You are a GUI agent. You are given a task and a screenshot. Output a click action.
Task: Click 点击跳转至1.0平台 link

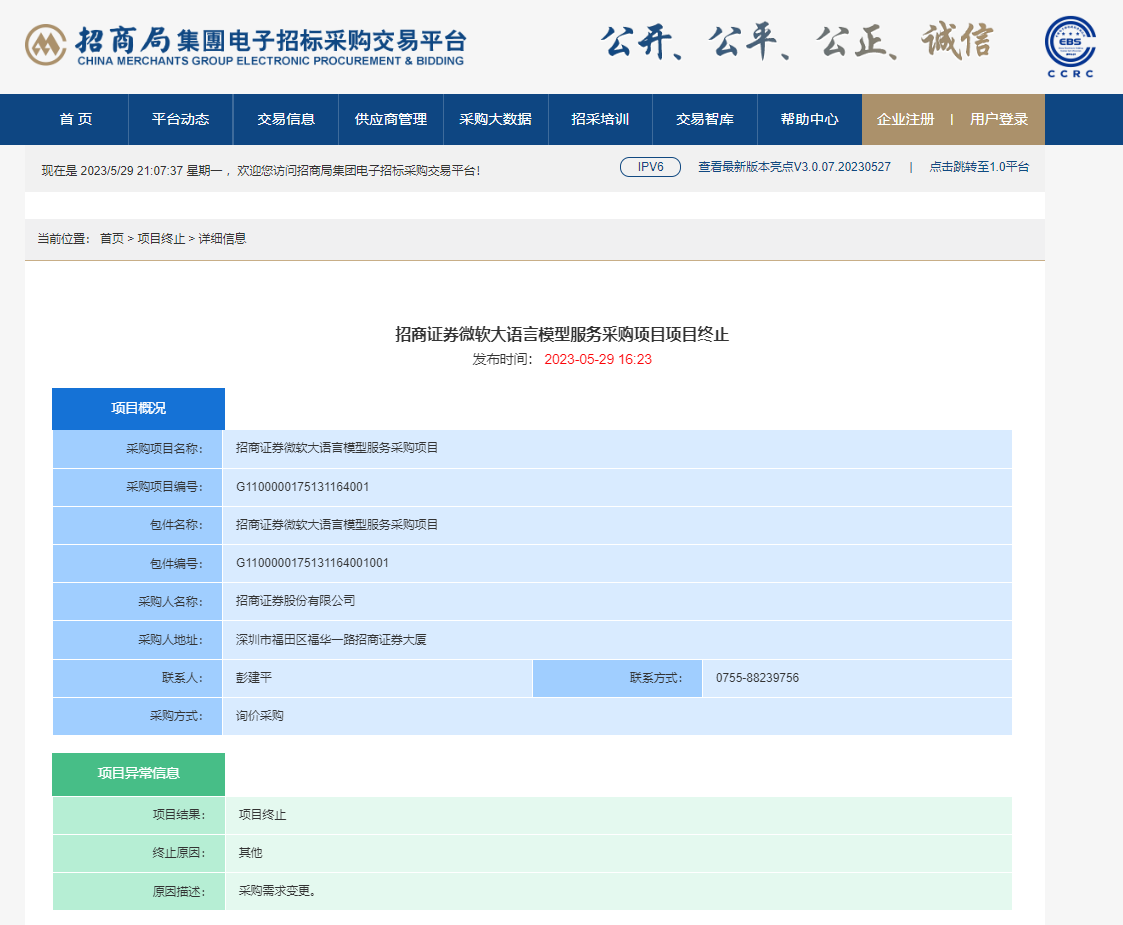976,167
